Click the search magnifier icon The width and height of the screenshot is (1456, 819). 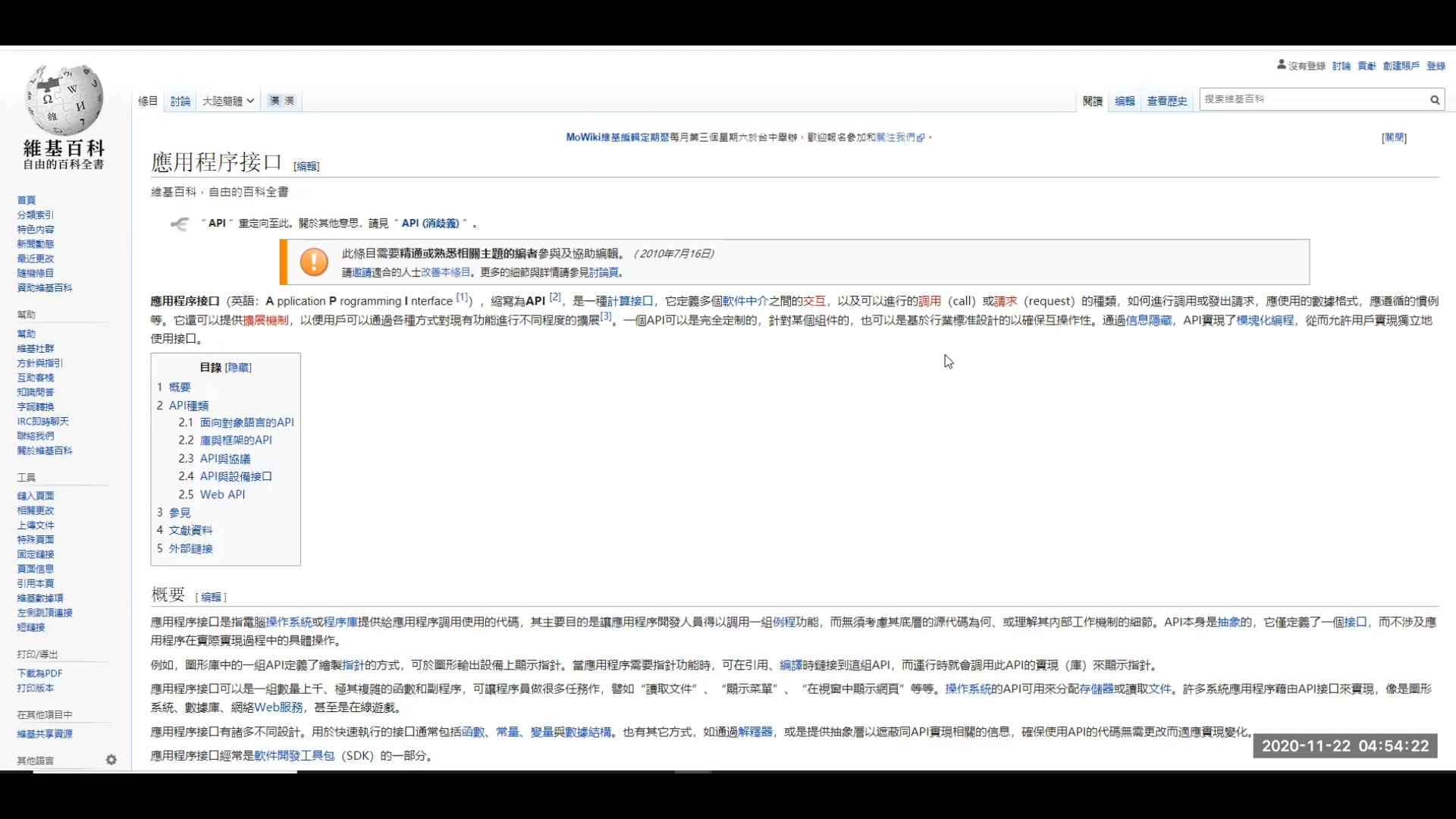1435,99
